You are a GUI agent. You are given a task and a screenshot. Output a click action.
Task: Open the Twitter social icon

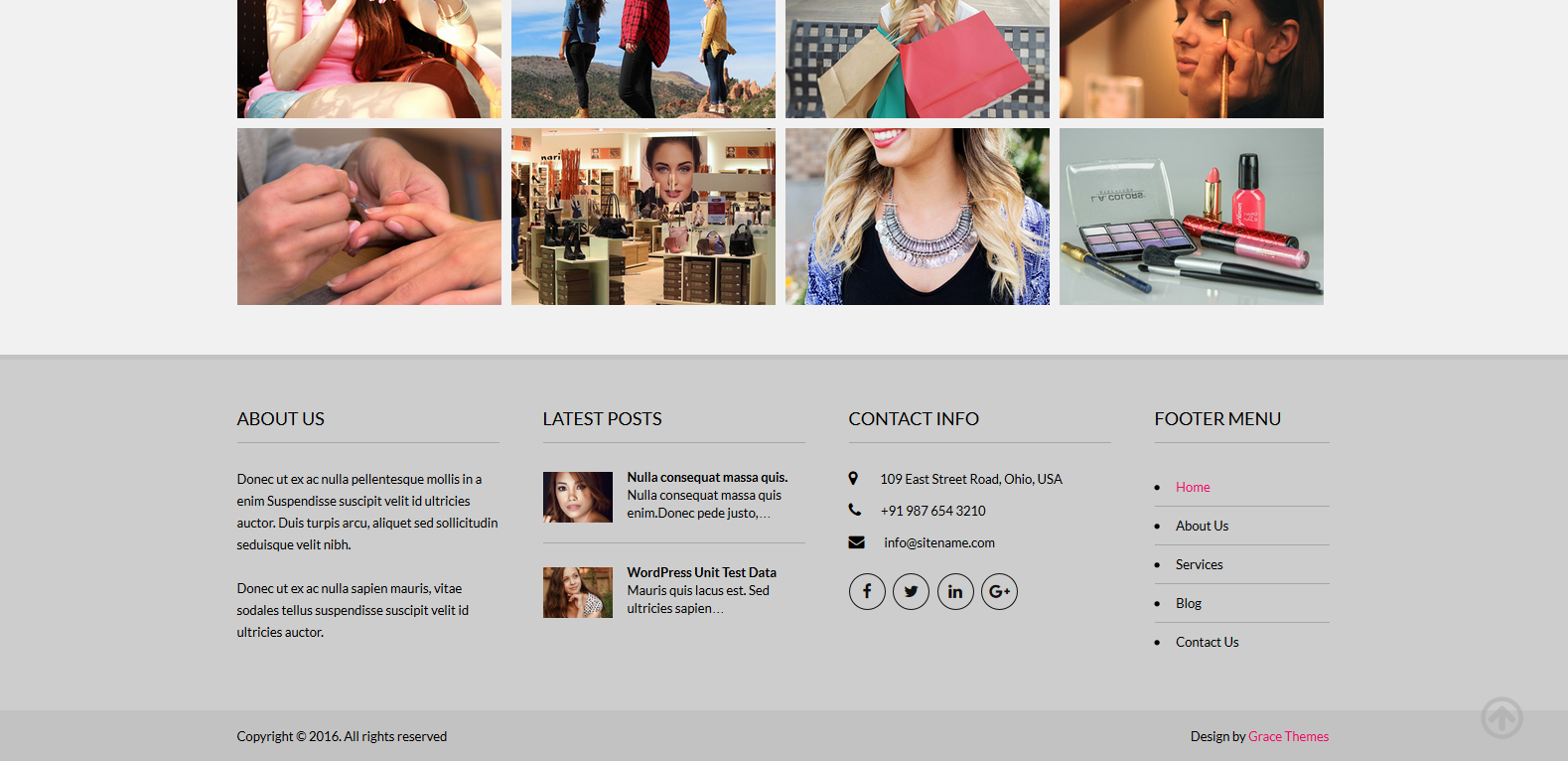pyautogui.click(x=911, y=592)
